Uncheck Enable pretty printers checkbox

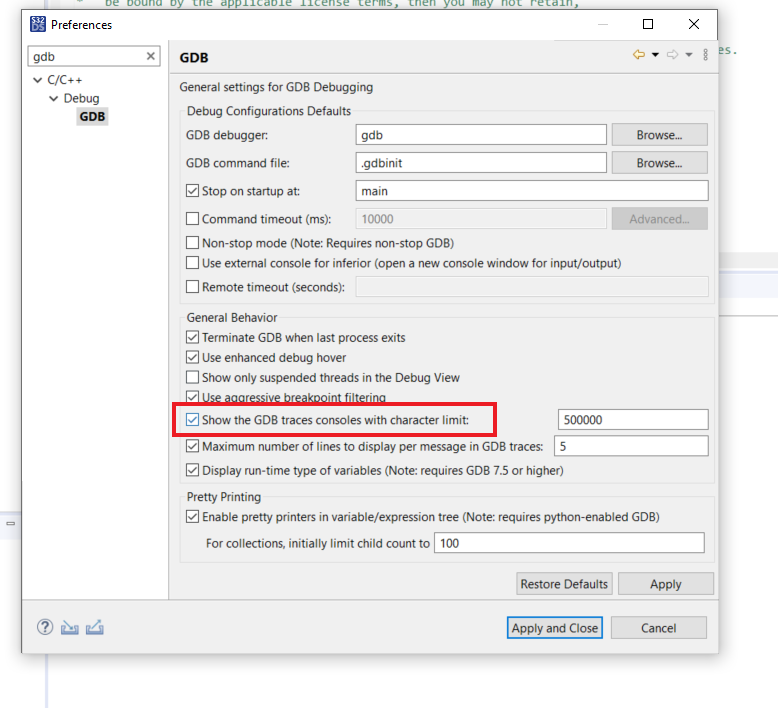tap(193, 516)
